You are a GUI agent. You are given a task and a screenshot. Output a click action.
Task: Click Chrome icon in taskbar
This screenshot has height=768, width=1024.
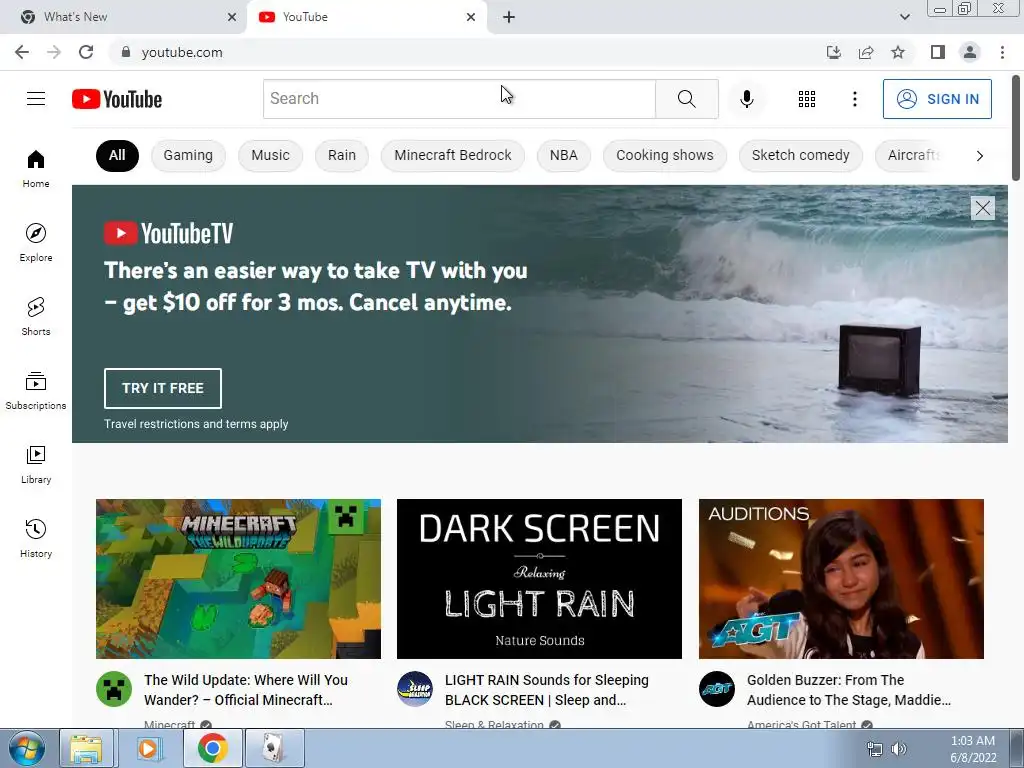(212, 748)
